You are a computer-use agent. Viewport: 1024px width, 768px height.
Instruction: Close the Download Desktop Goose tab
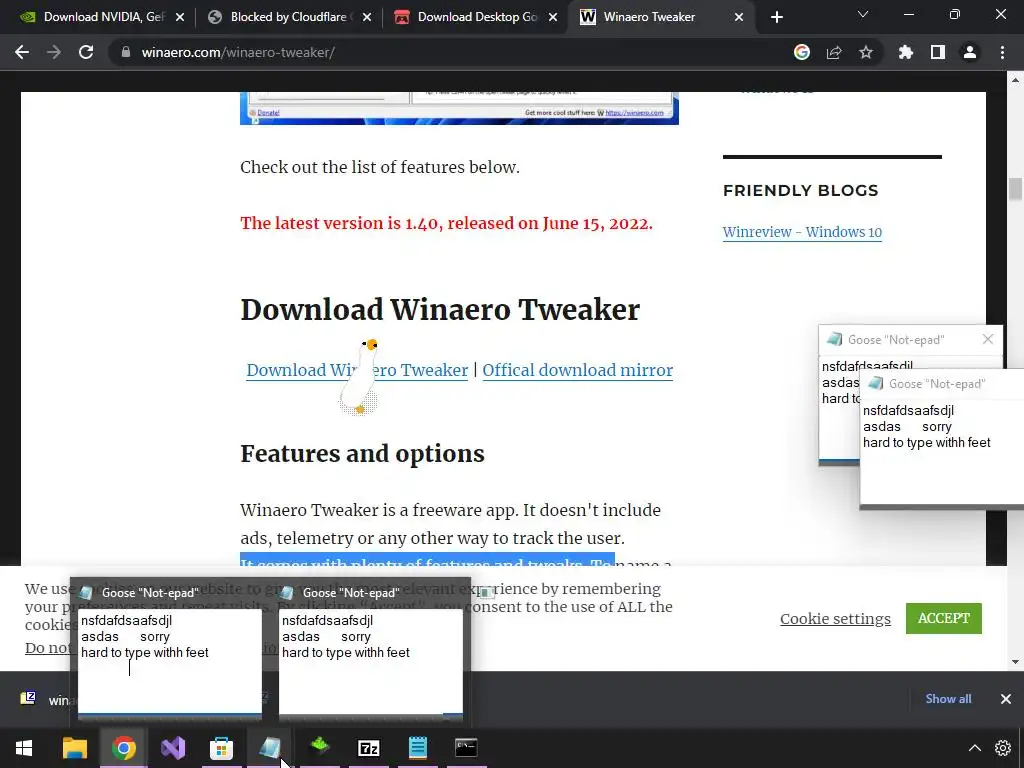tap(553, 17)
